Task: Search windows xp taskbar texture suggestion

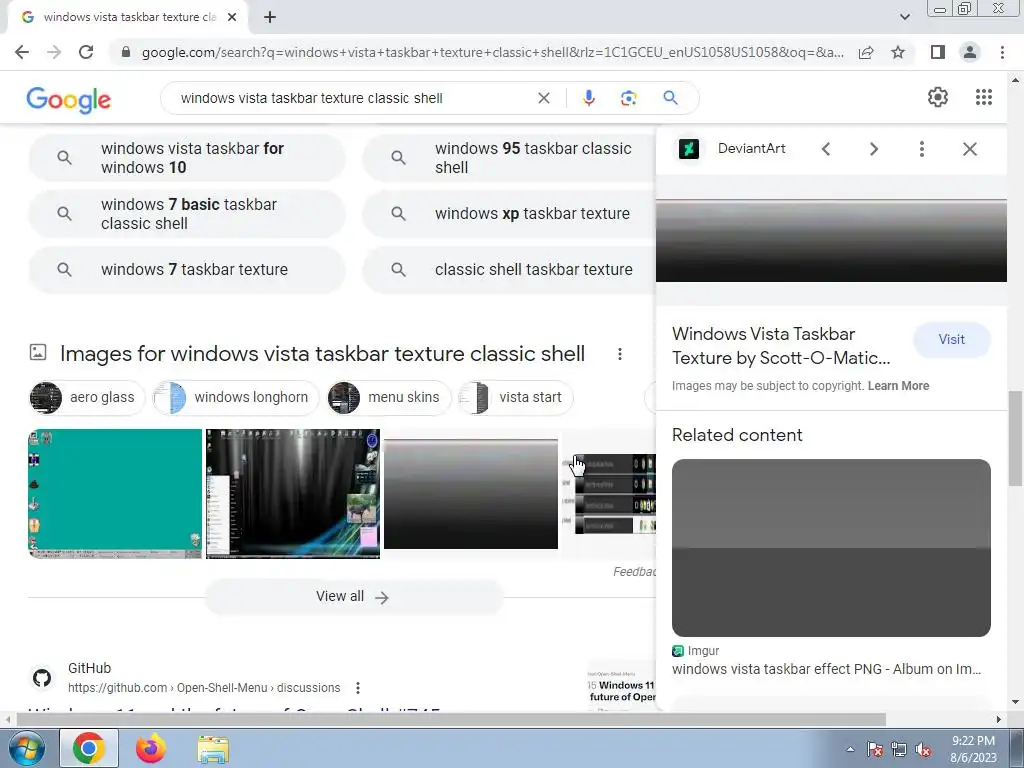Action: tap(509, 214)
